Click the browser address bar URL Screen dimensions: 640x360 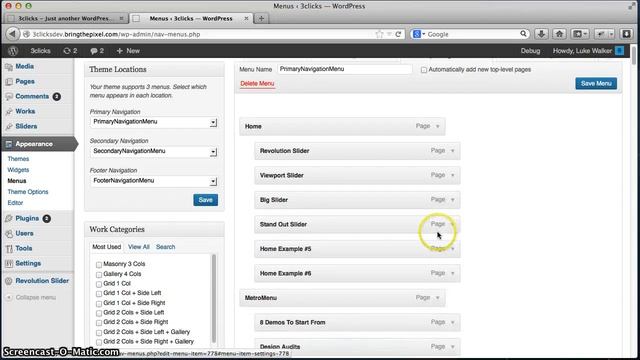(116, 34)
